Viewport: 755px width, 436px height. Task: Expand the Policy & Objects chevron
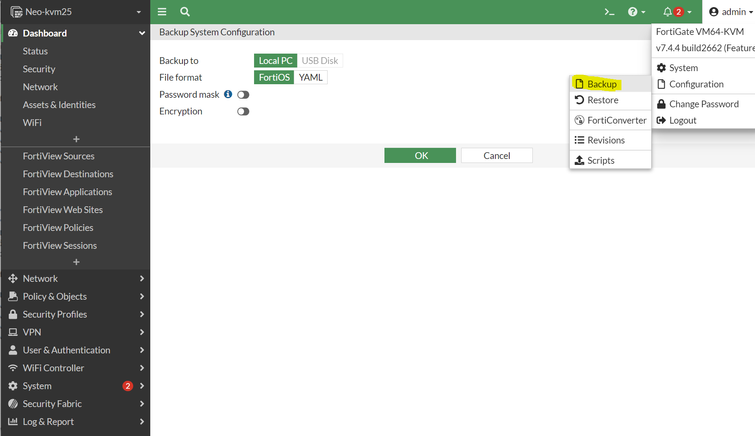pyautogui.click(x=142, y=296)
